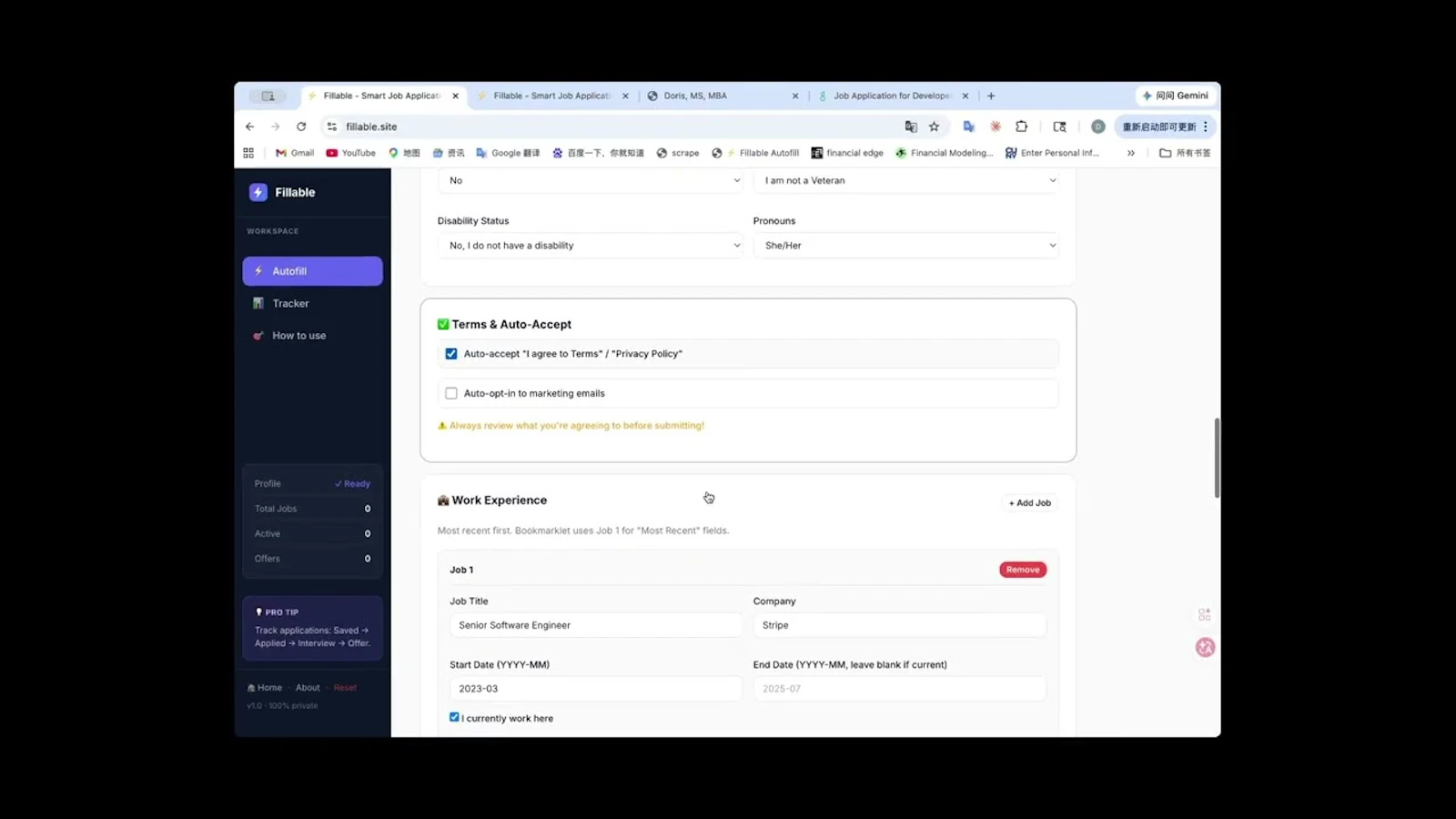Open the tab search button at left of tabs

(x=268, y=96)
